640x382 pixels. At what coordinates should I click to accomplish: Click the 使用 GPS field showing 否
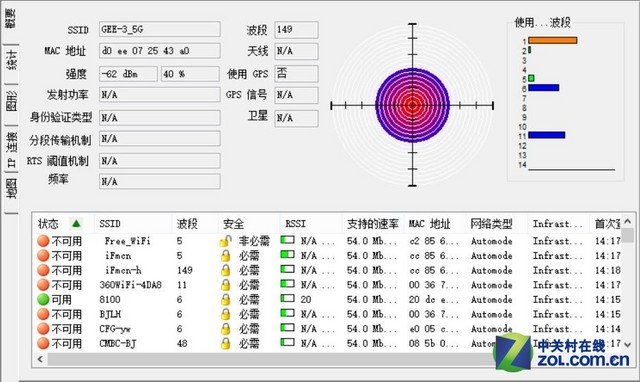tap(296, 74)
